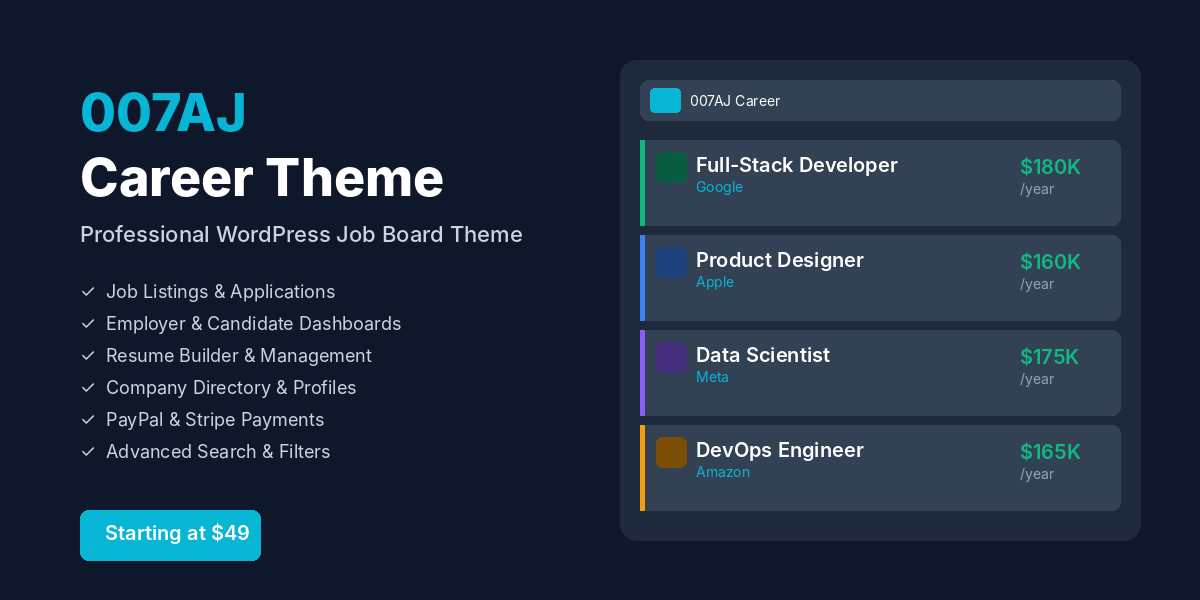Viewport: 1200px width, 600px height.
Task: Click the checkmark beside Employer & Candidate Dashboards
Action: click(88, 324)
